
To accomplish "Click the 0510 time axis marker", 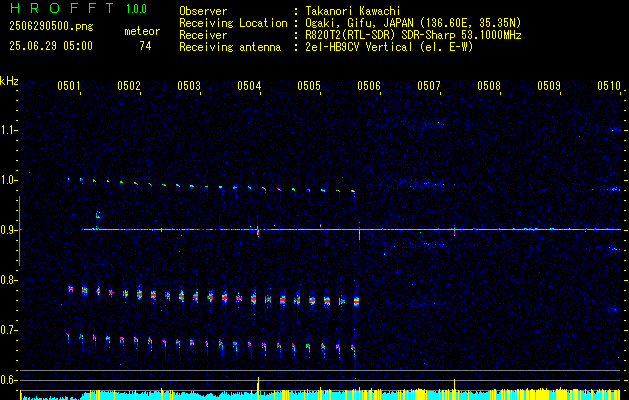I will [609, 85].
